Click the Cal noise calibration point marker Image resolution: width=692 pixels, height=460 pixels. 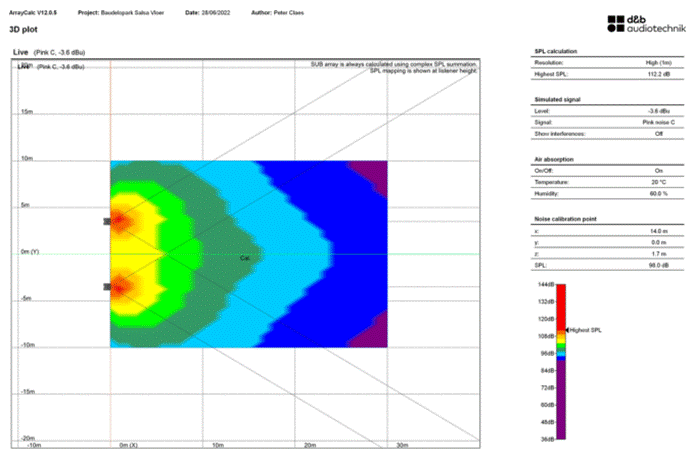click(244, 258)
